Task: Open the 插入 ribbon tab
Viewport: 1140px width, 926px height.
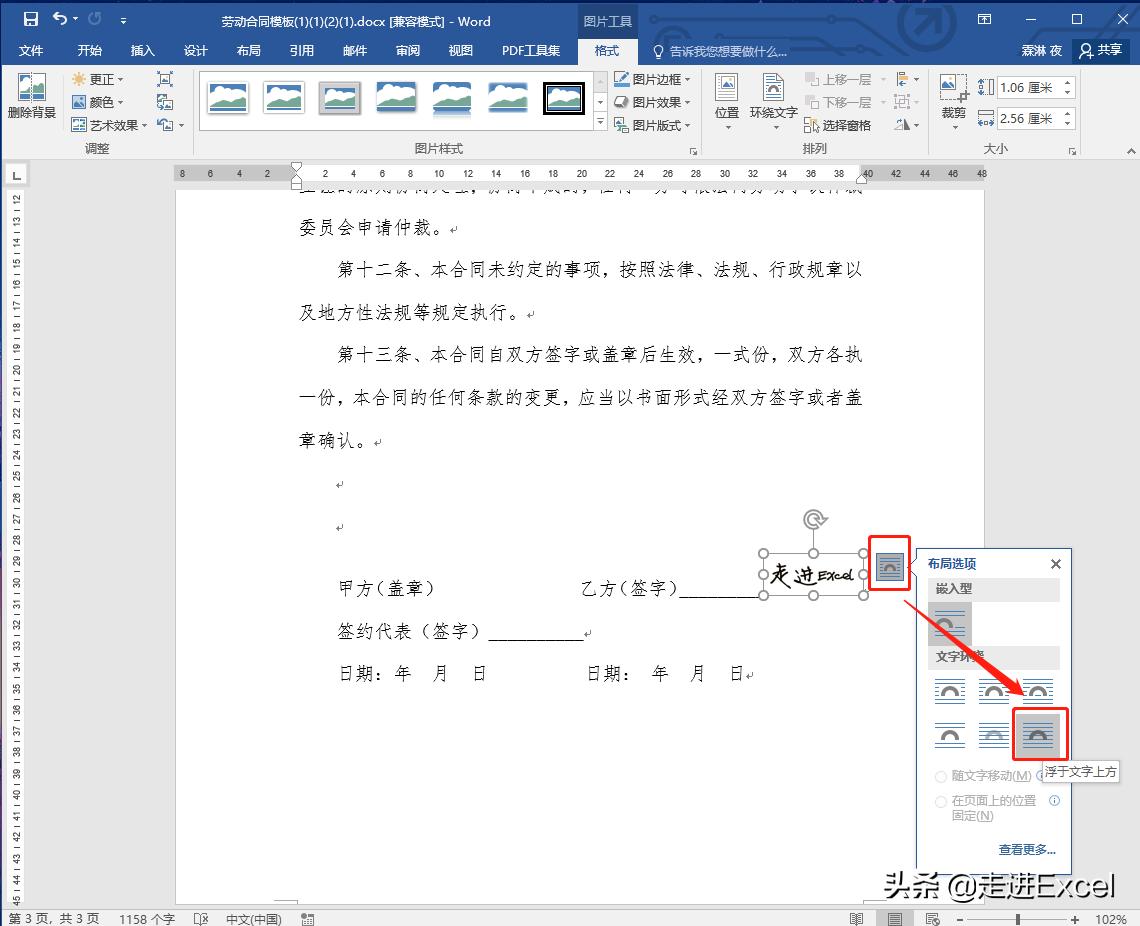Action: [143, 51]
